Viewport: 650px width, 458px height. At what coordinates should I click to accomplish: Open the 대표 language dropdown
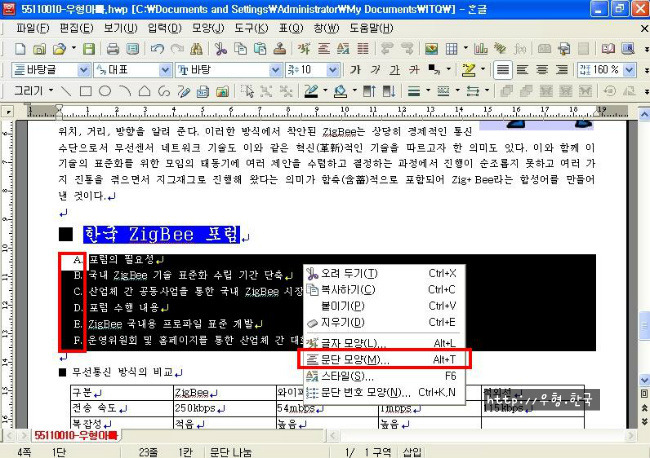click(165, 70)
